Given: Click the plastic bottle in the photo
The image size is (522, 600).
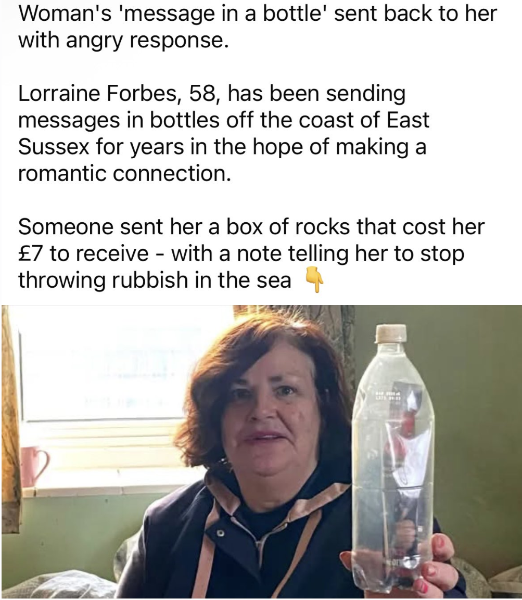Looking at the screenshot, I should point(393,459).
